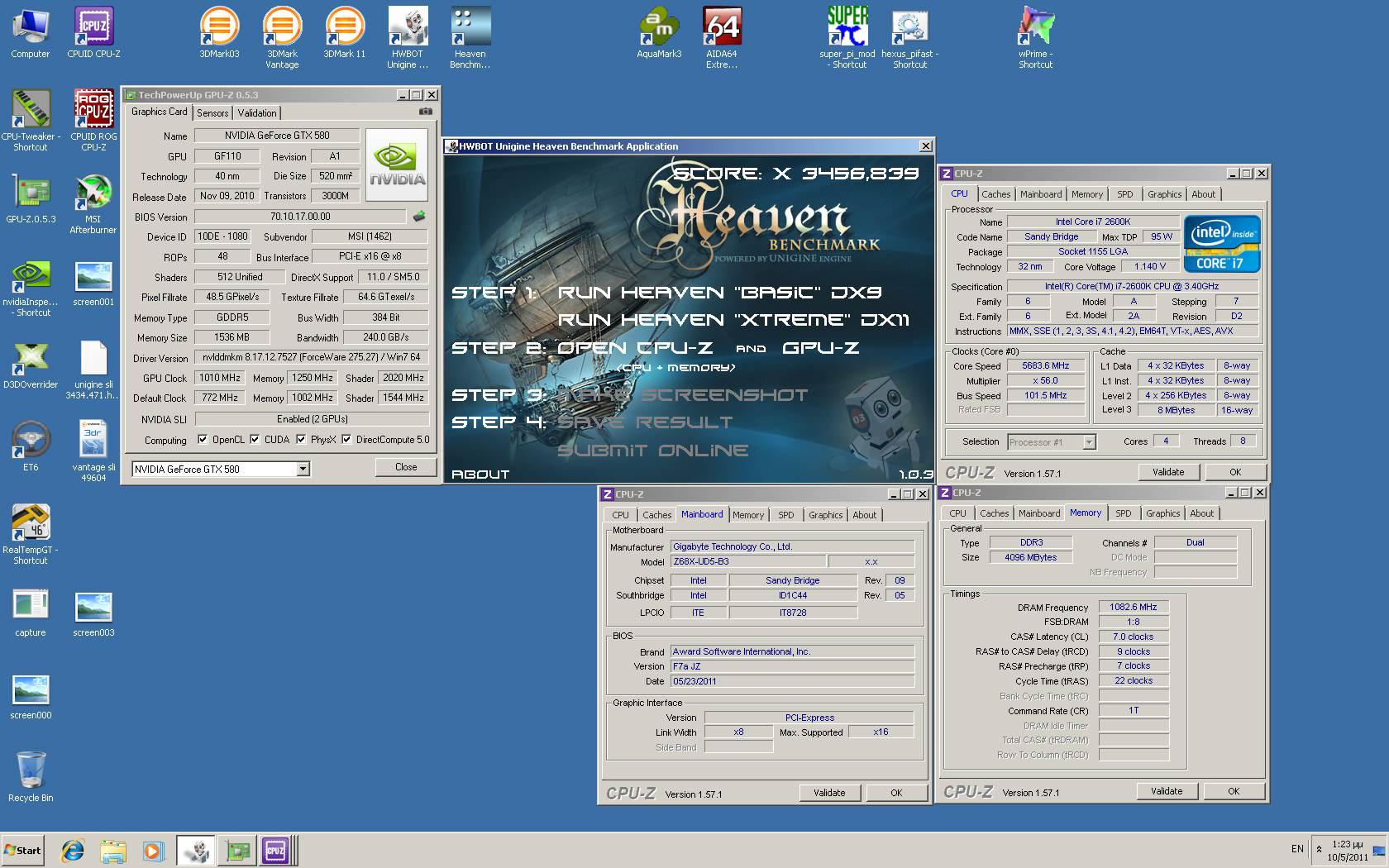Open GPU selection dropdown in GPU-Z

[303, 469]
